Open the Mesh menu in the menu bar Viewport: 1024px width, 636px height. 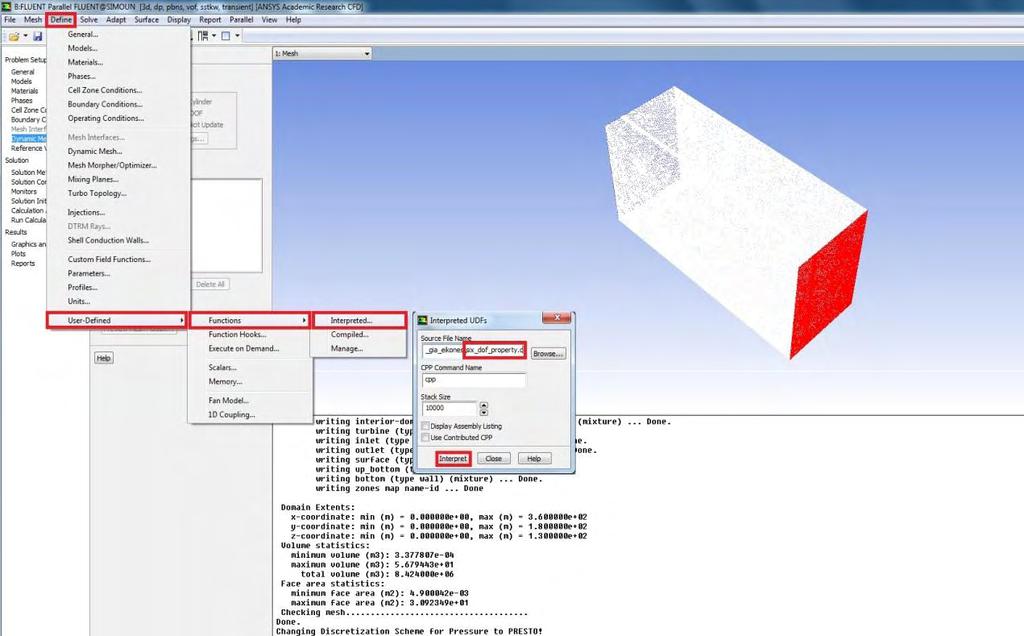point(33,20)
